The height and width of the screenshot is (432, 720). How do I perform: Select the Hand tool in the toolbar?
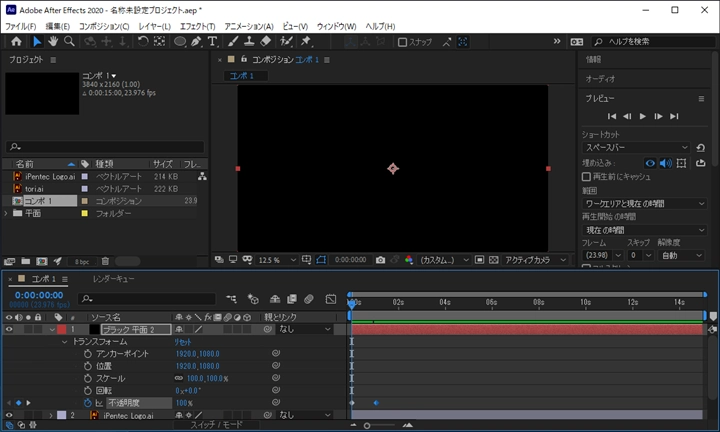53,42
